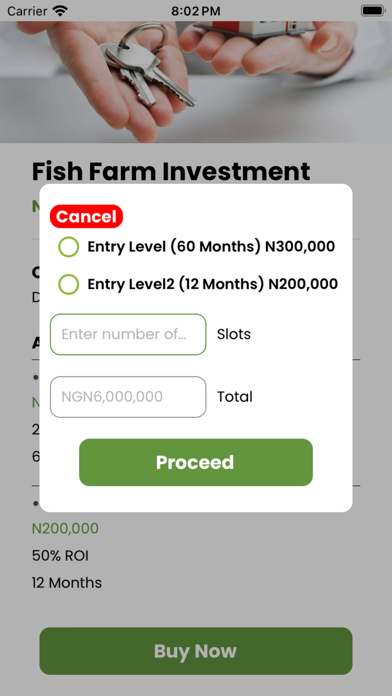Tap the 12 Months duration text
The image size is (392, 696).
[67, 583]
